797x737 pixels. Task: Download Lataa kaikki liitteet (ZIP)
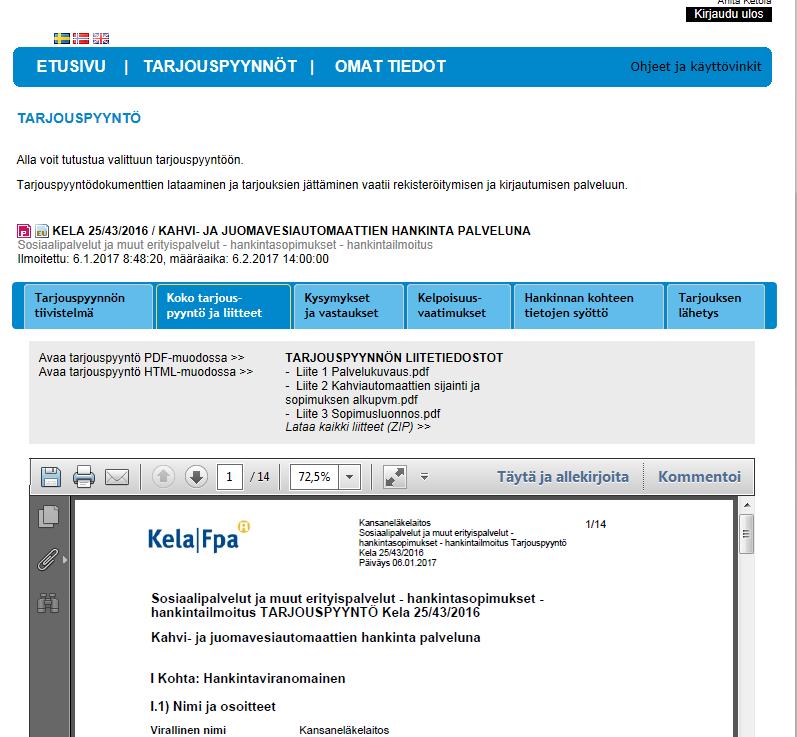click(x=358, y=427)
